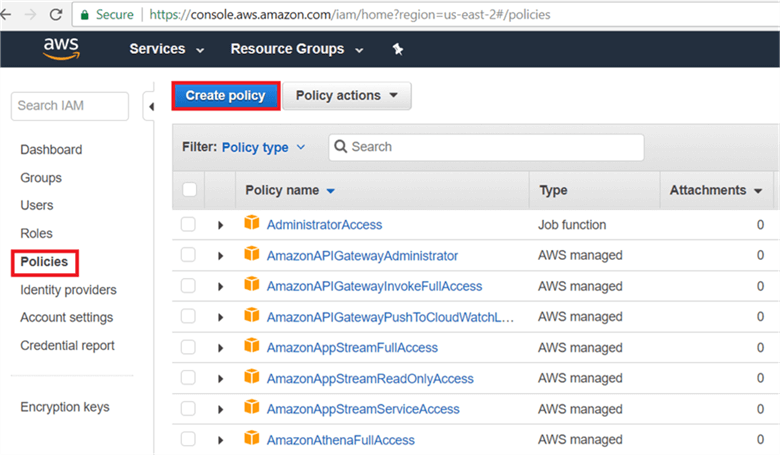The image size is (780, 455).
Task: Open the AmazonAPIGatewayInvokeFullAccess policy link
Action: coord(374,286)
